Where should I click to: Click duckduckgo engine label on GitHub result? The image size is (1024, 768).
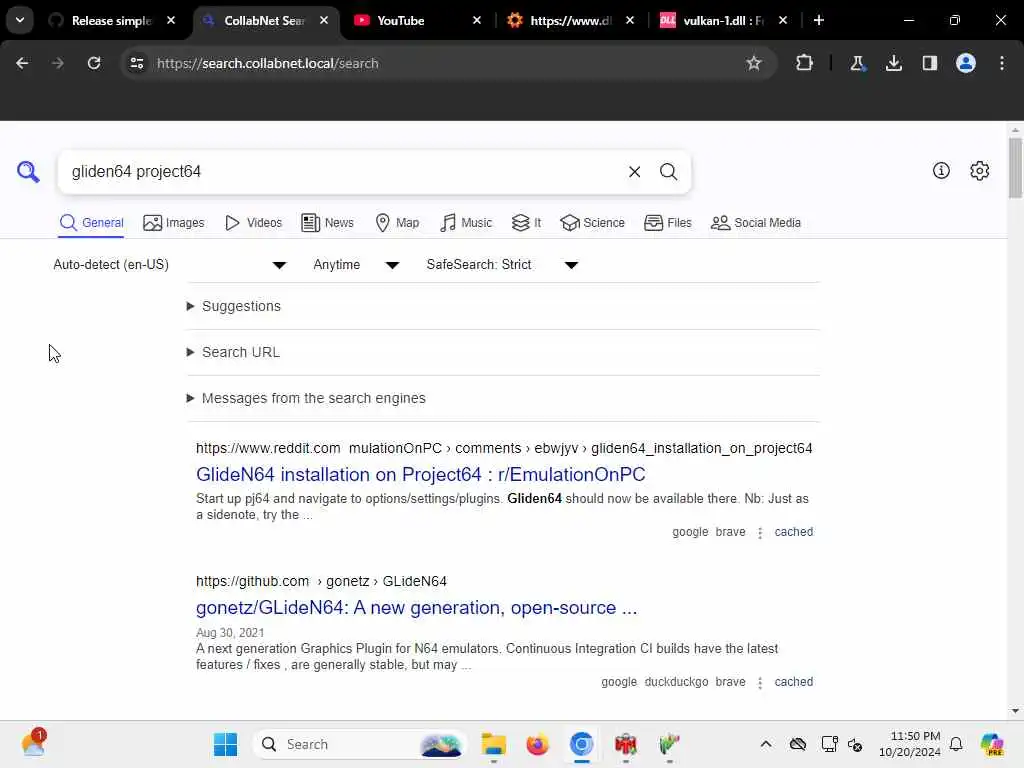676,682
